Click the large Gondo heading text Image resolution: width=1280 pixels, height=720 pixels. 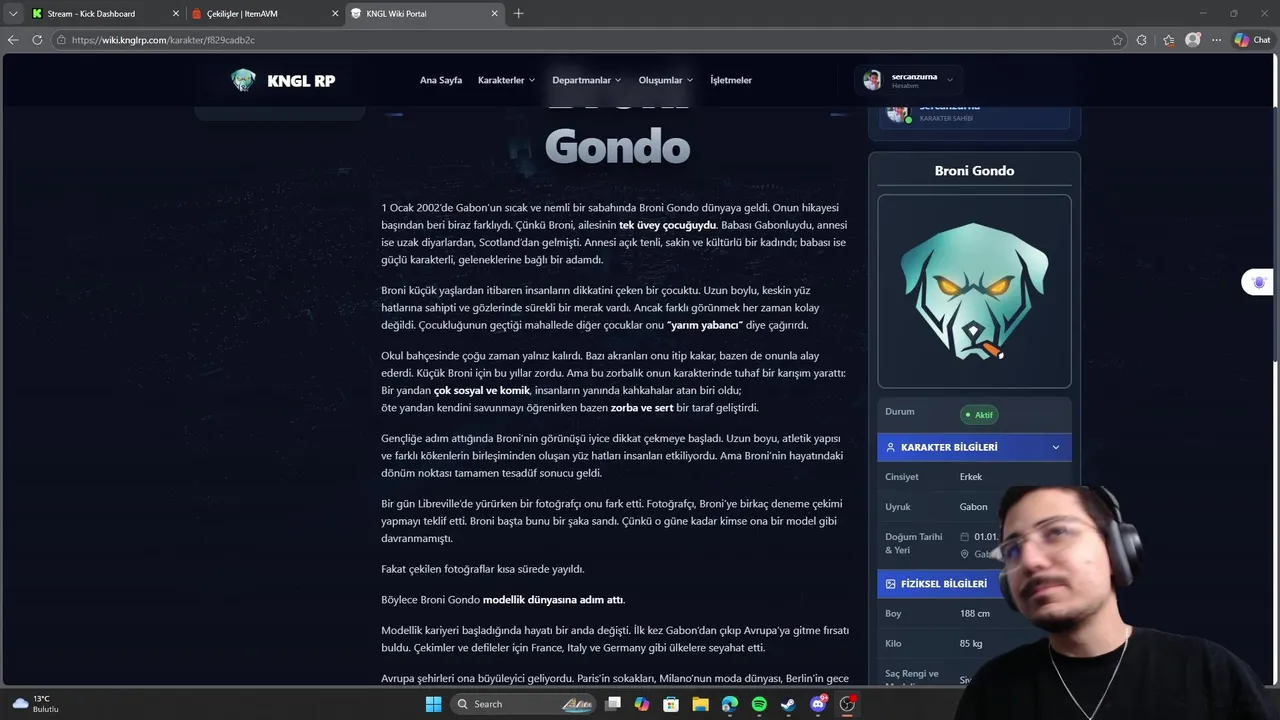point(617,147)
